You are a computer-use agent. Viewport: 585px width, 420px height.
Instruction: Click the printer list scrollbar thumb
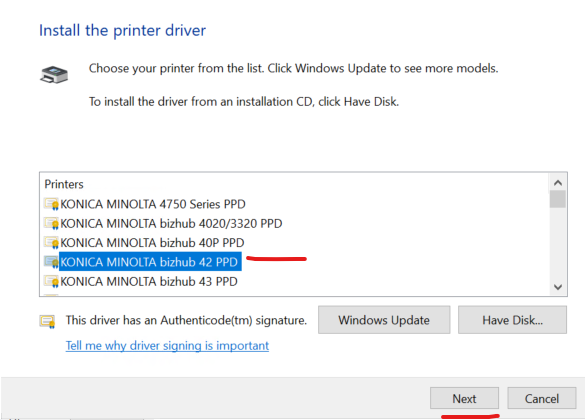pos(558,199)
